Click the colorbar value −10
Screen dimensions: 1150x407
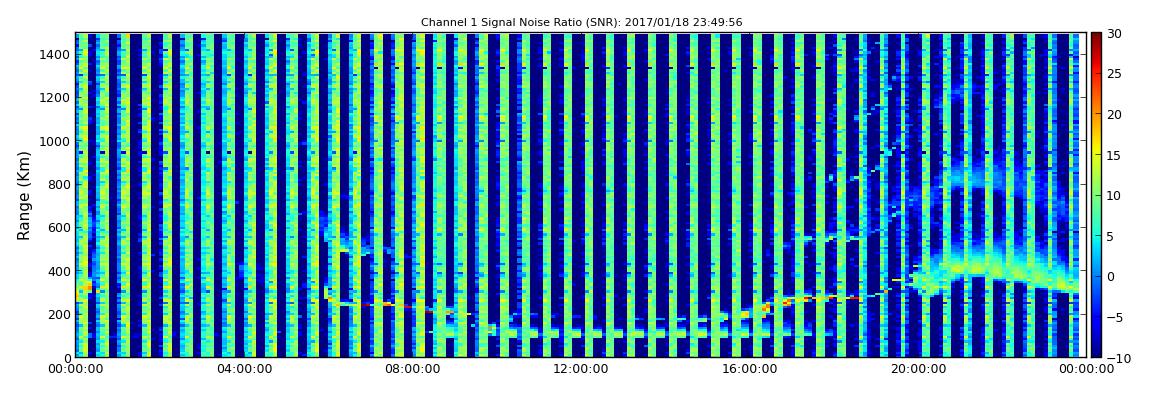1116,358
